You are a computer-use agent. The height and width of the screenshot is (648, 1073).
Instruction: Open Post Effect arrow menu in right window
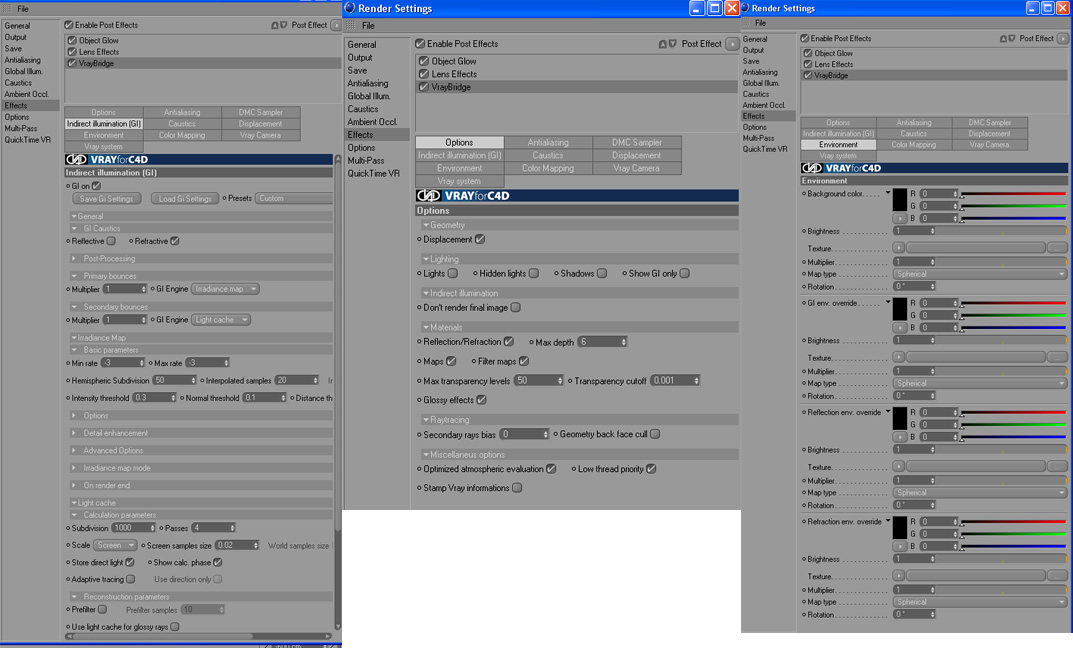[x=1062, y=38]
